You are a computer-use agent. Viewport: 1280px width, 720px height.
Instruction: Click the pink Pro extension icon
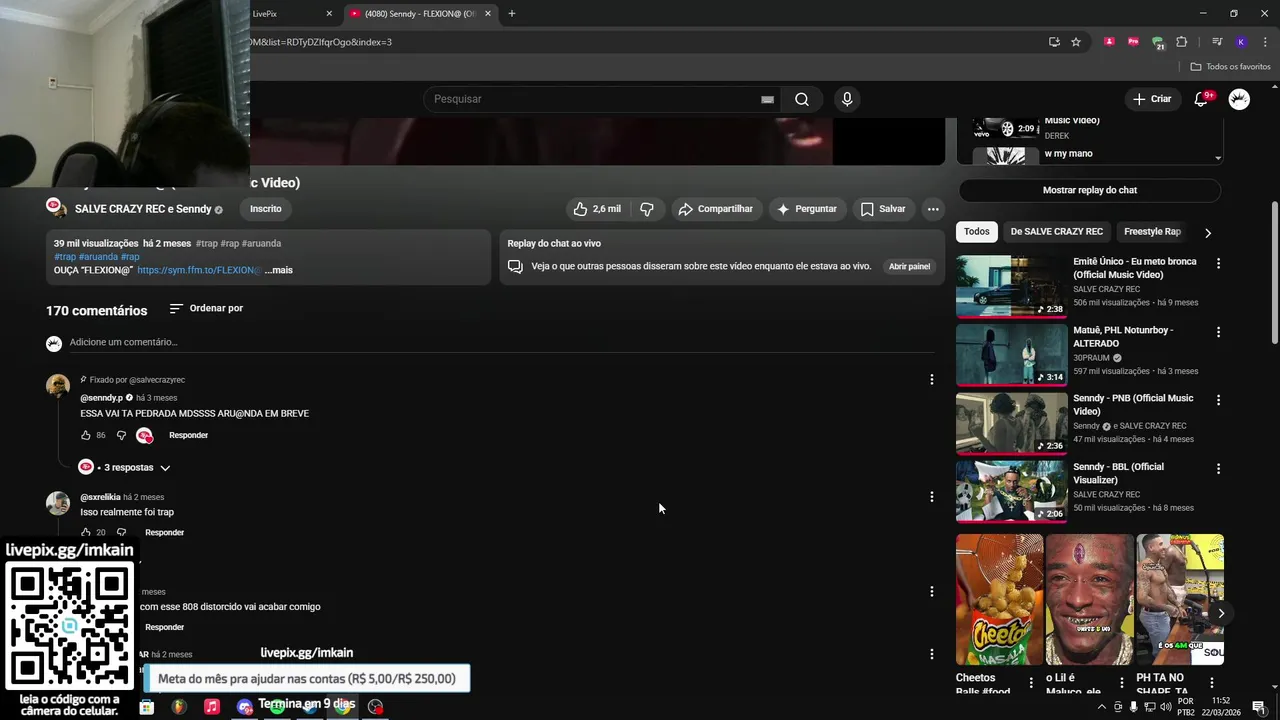[x=1133, y=42]
